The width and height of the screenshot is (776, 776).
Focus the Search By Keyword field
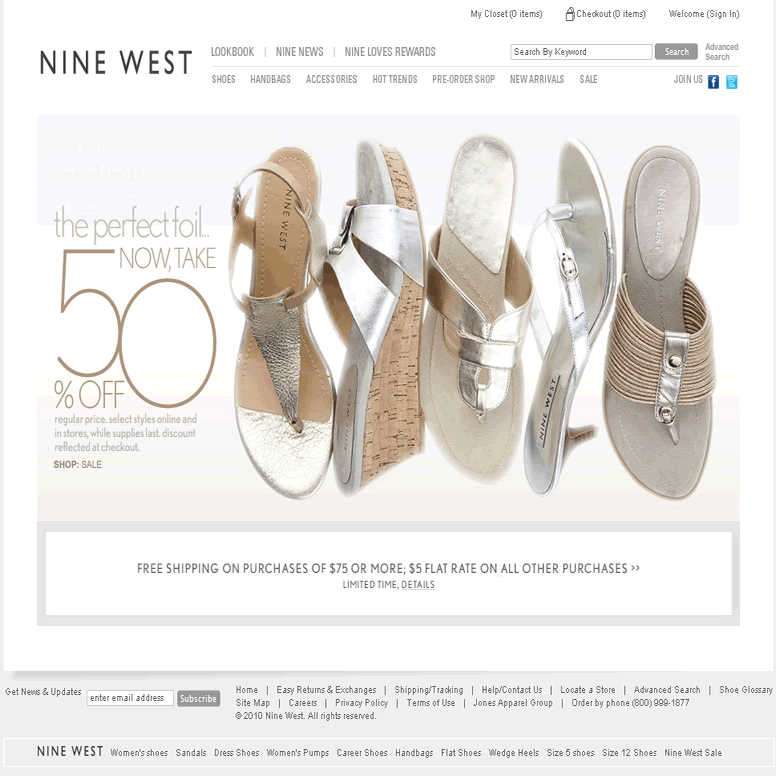tap(581, 52)
